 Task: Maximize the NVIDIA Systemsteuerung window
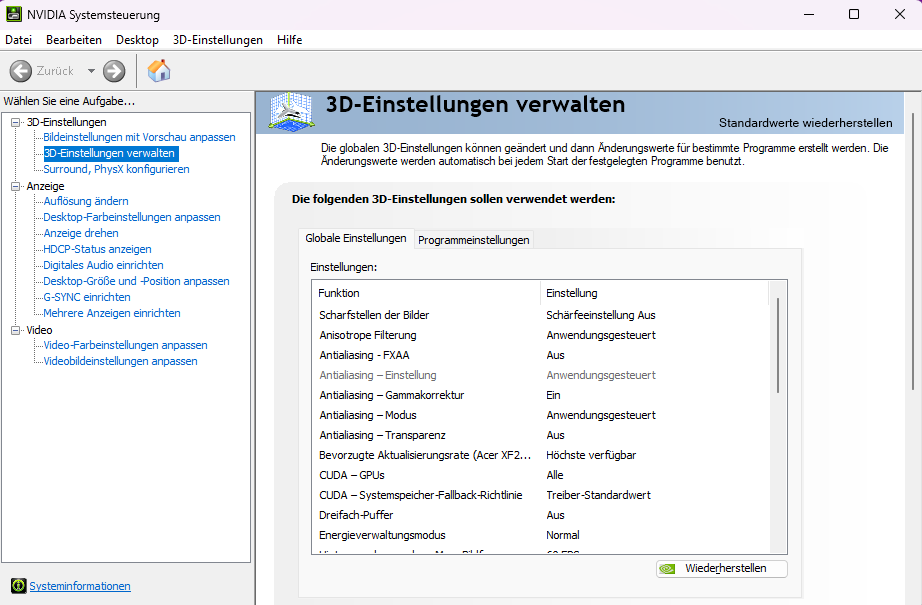pos(854,14)
